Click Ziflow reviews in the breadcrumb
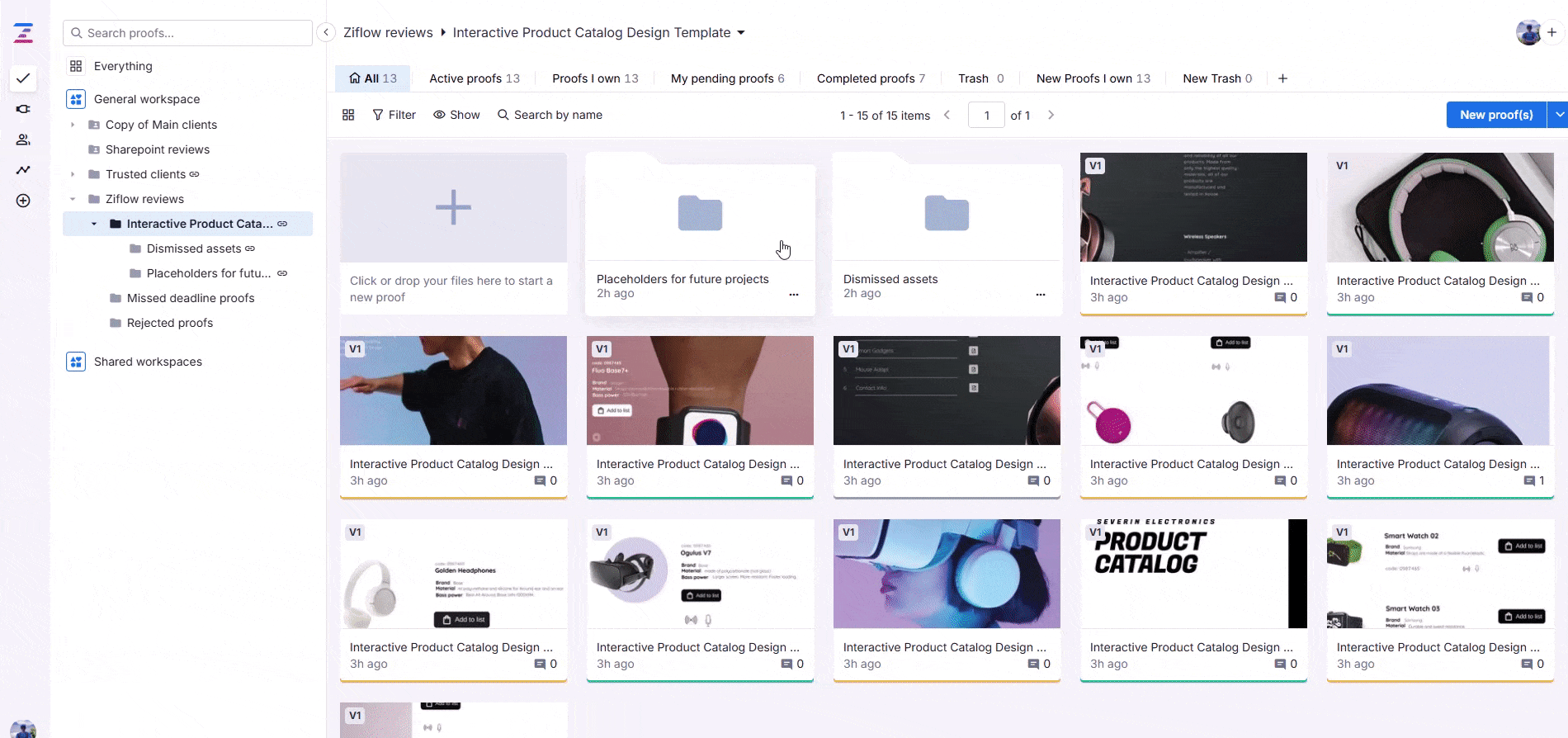 [388, 32]
